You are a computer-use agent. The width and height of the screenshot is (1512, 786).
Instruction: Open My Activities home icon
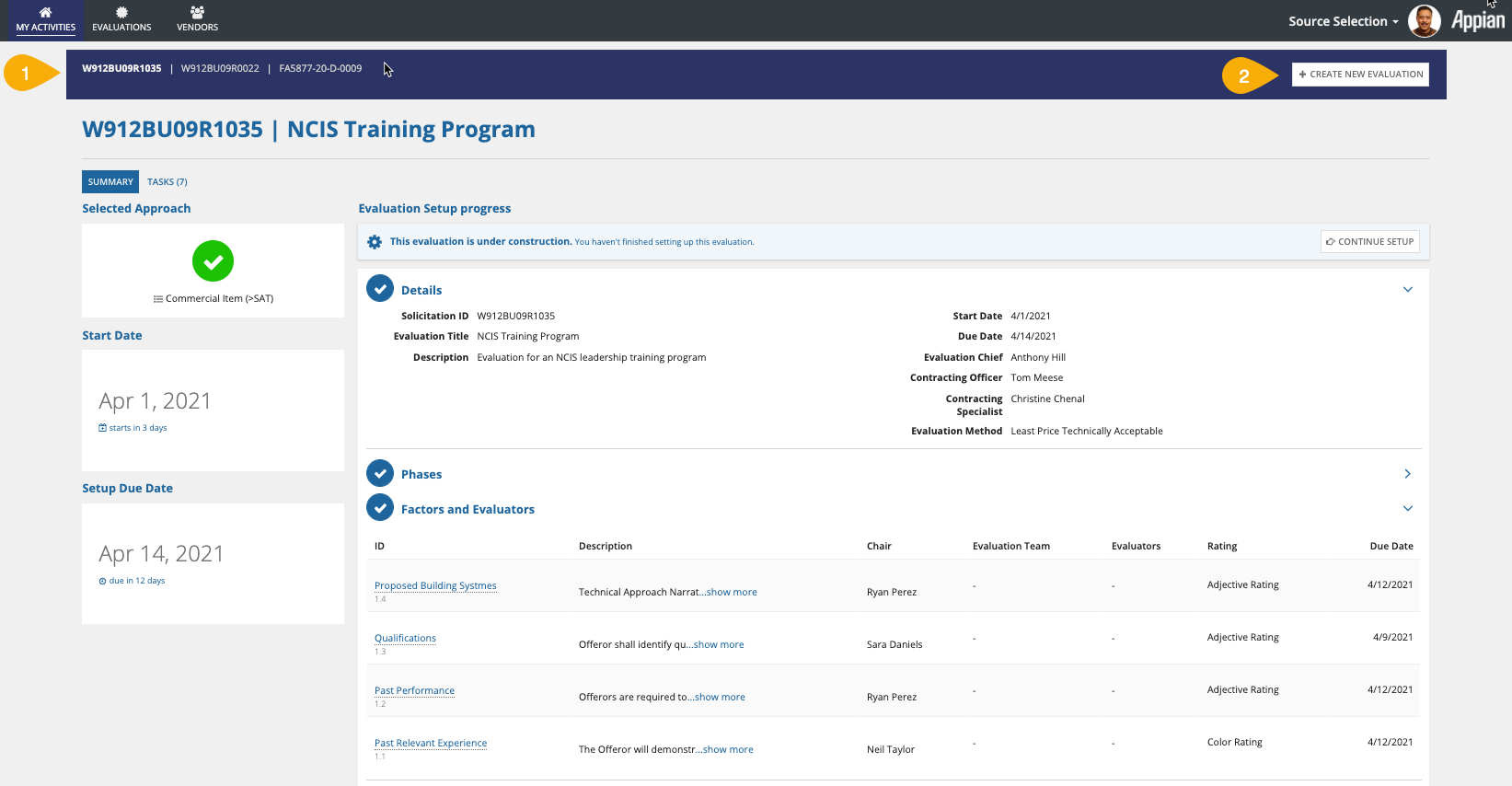tap(45, 12)
